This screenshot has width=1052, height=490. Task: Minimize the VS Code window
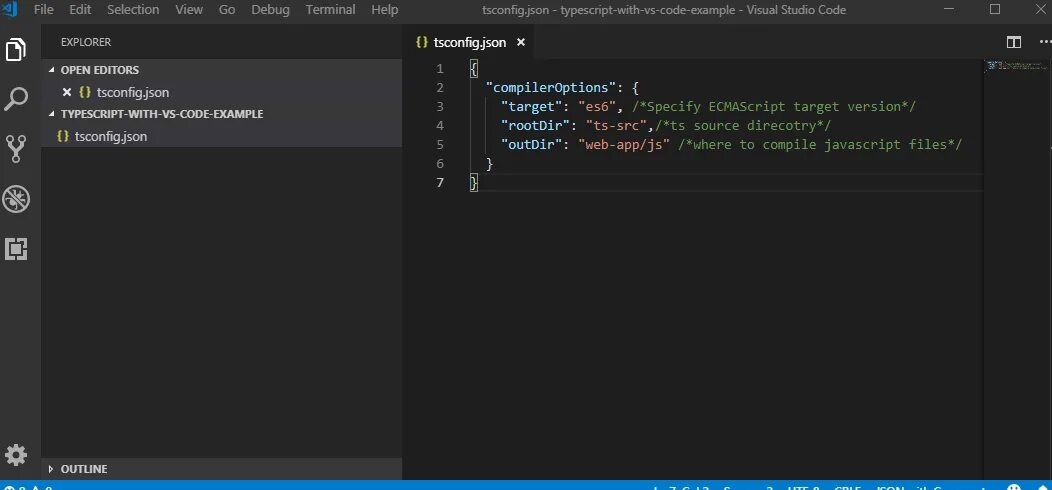point(948,9)
